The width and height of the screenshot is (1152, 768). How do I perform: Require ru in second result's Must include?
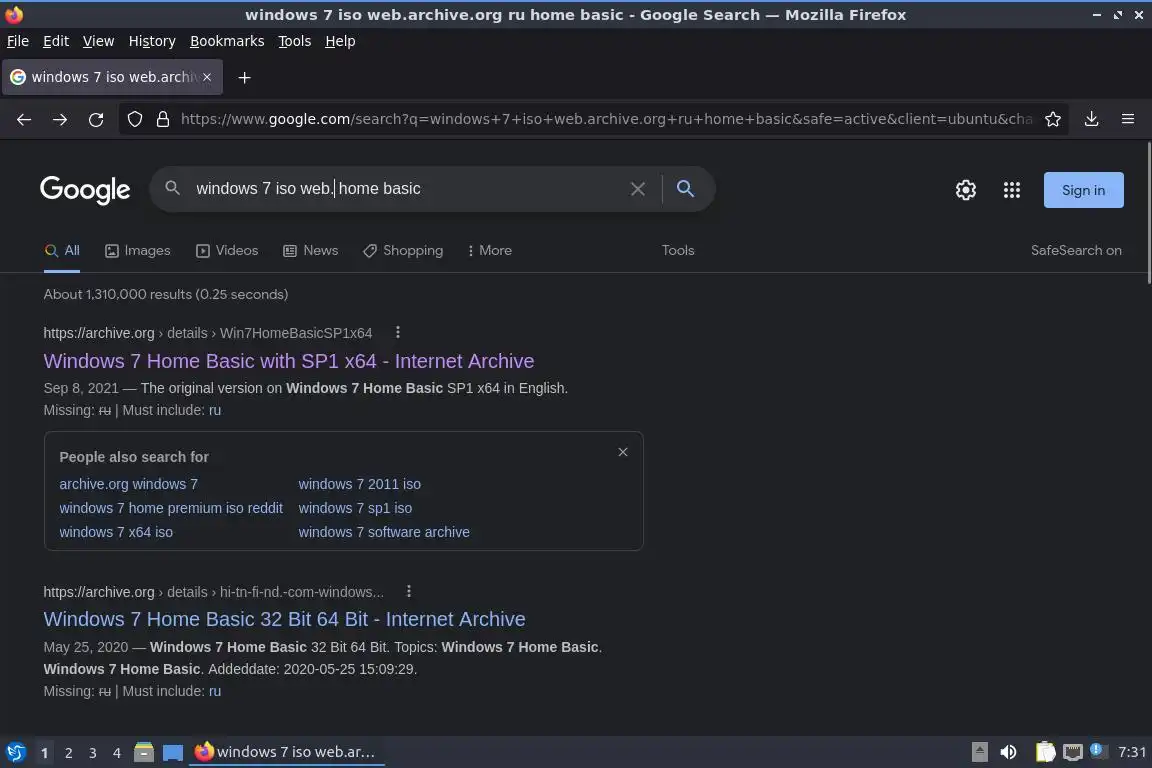point(215,691)
